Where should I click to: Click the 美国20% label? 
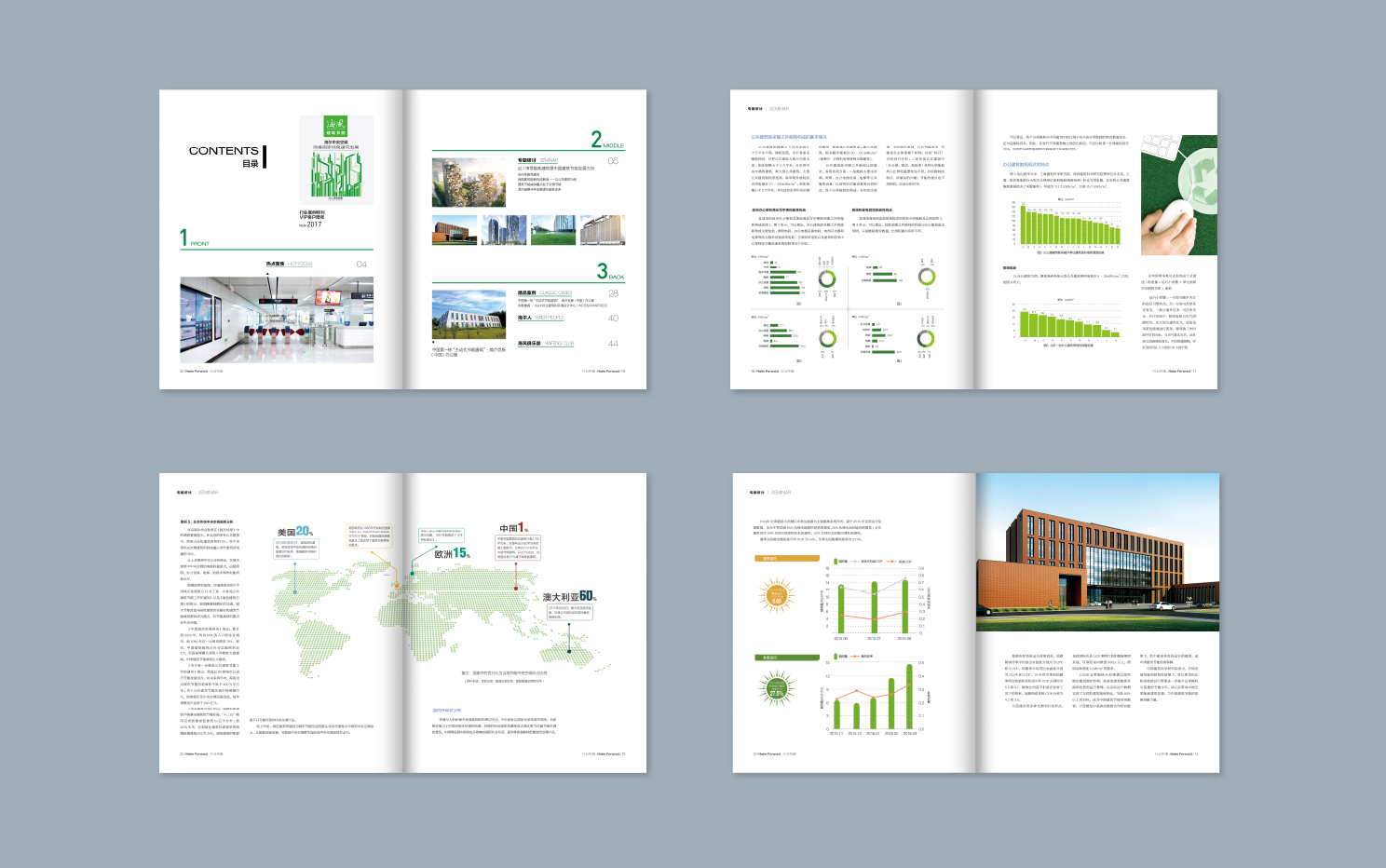click(x=295, y=532)
